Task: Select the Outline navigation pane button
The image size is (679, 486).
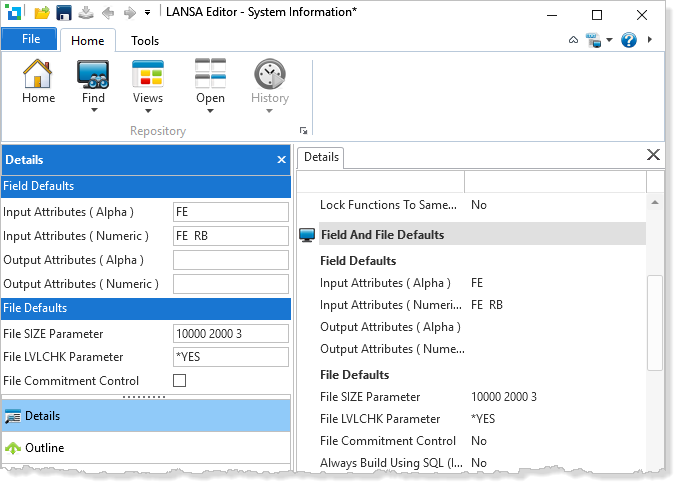Action: (x=146, y=447)
